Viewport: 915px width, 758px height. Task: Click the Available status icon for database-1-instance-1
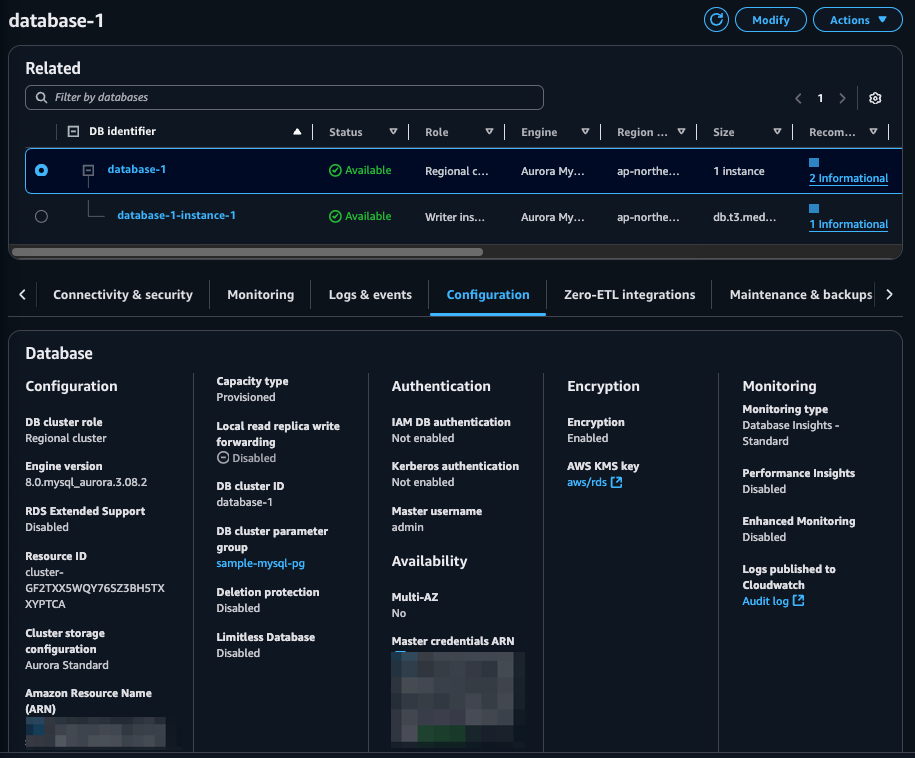[335, 216]
